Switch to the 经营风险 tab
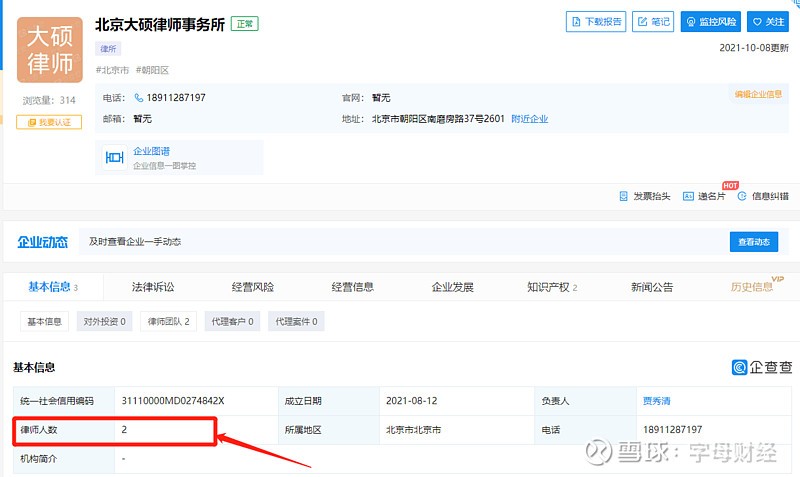This screenshot has height=477, width=800. click(253, 287)
